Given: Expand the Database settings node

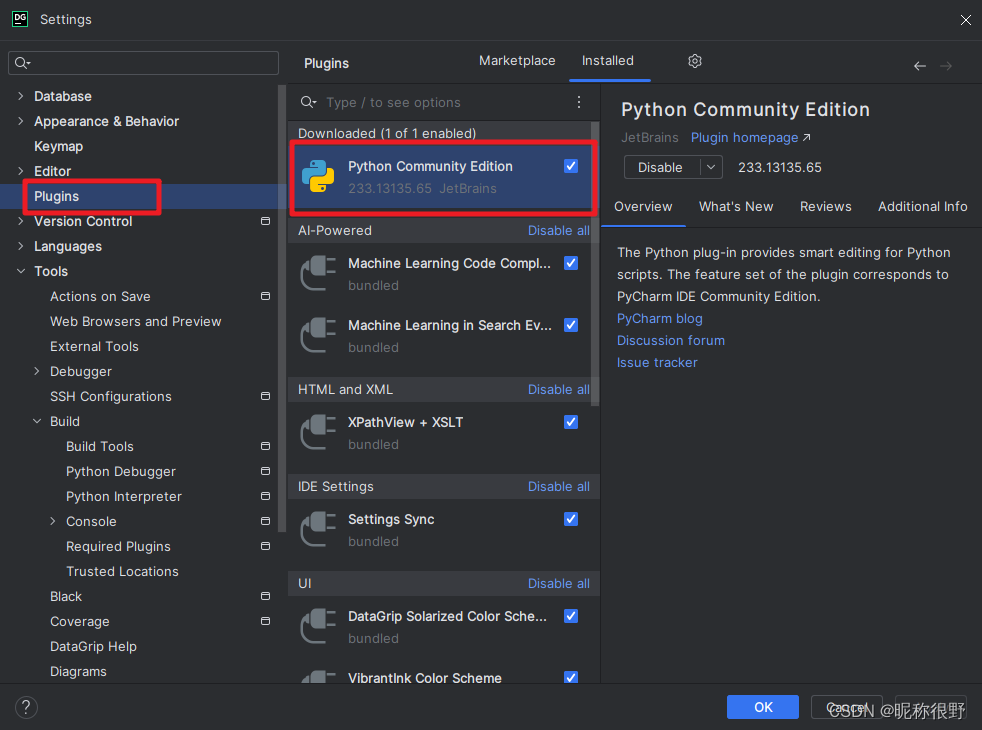Looking at the screenshot, I should pos(21,96).
